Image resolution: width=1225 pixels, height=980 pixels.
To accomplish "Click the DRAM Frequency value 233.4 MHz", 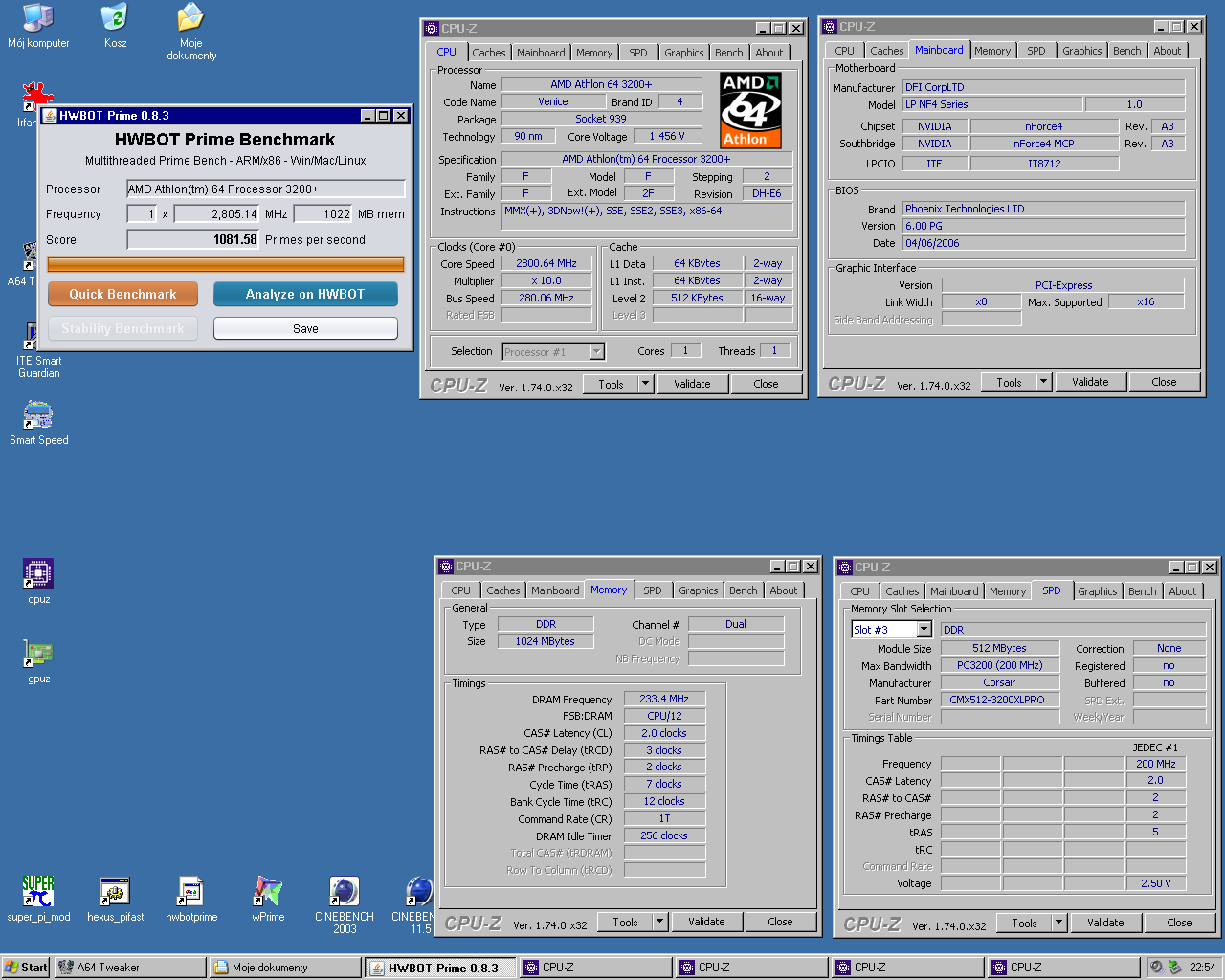I will (x=664, y=699).
